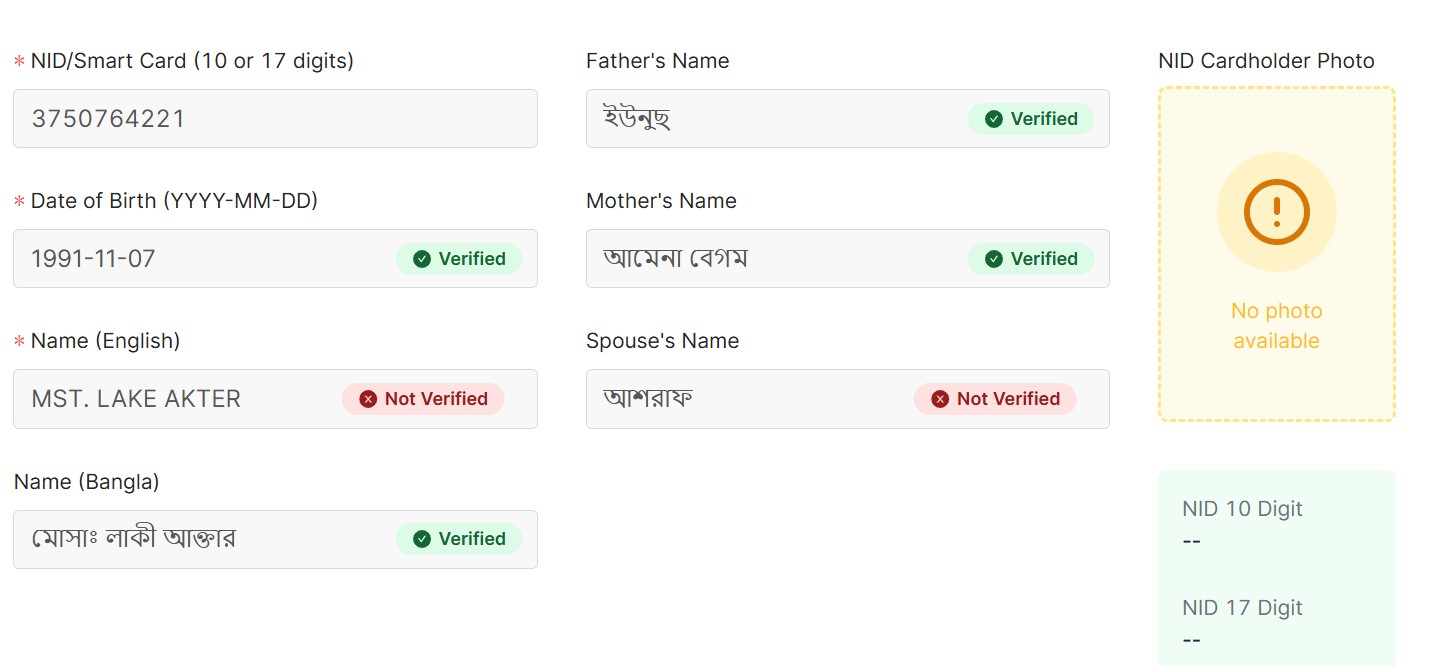Click the red X icon in Name (English)
This screenshot has width=1444, height=666.
click(368, 399)
